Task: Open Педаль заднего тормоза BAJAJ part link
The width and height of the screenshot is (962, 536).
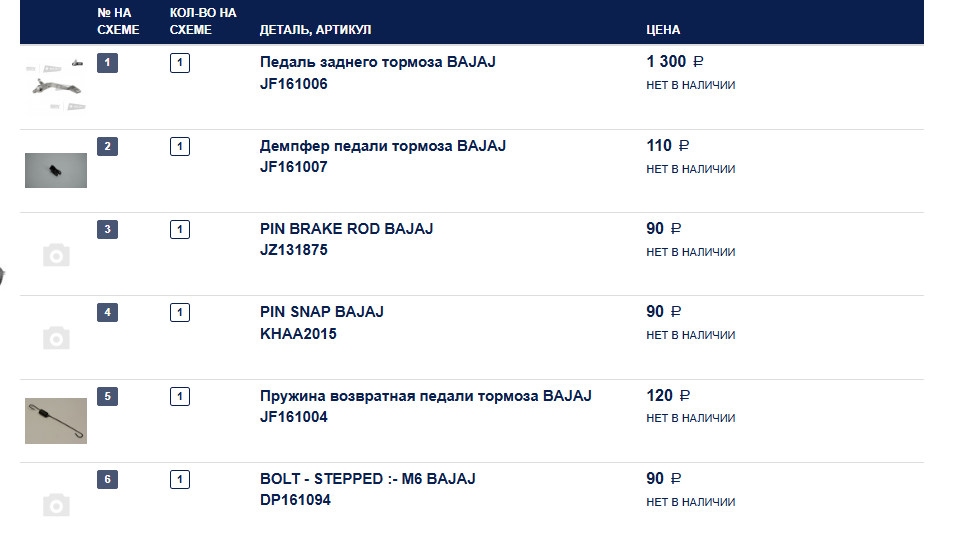Action: click(377, 62)
